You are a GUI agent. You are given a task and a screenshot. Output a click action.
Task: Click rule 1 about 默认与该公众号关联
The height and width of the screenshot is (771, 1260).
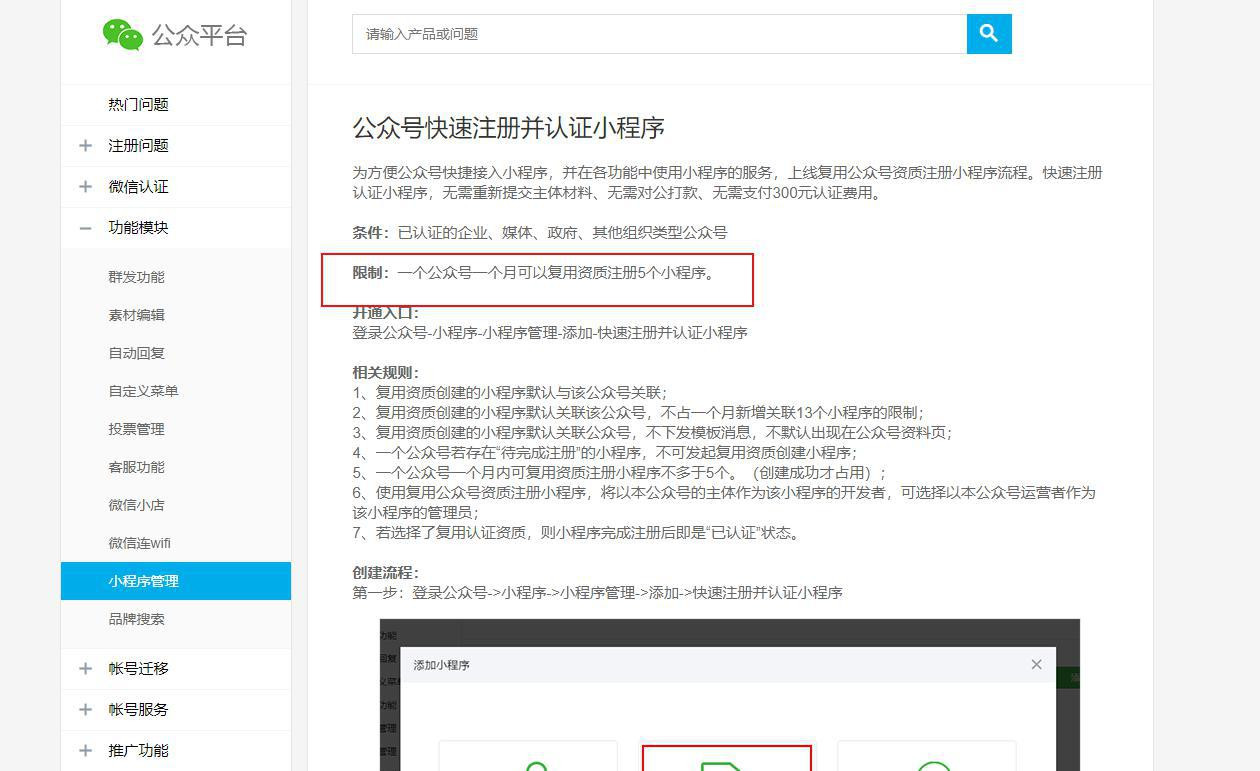(x=510, y=393)
